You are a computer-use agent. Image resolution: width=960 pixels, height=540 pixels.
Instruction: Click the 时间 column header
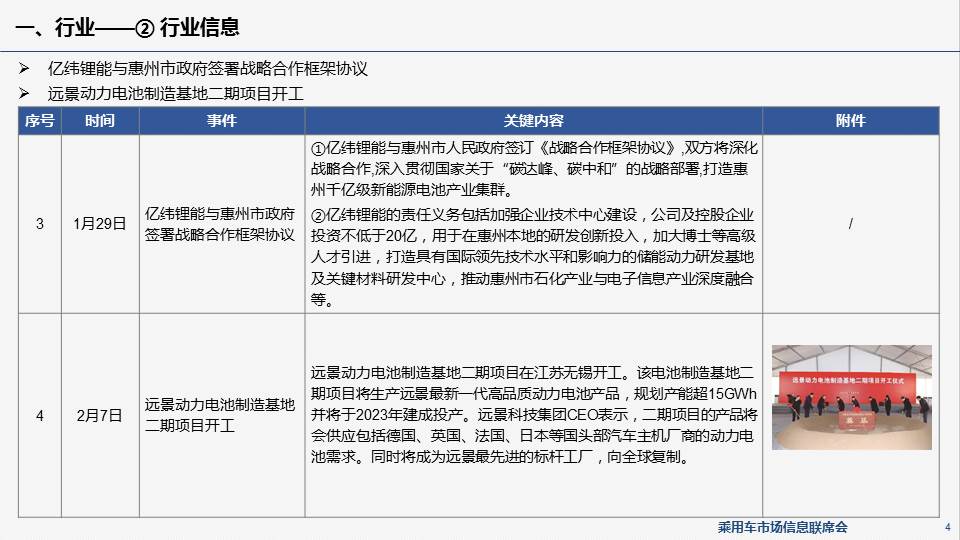click(100, 121)
